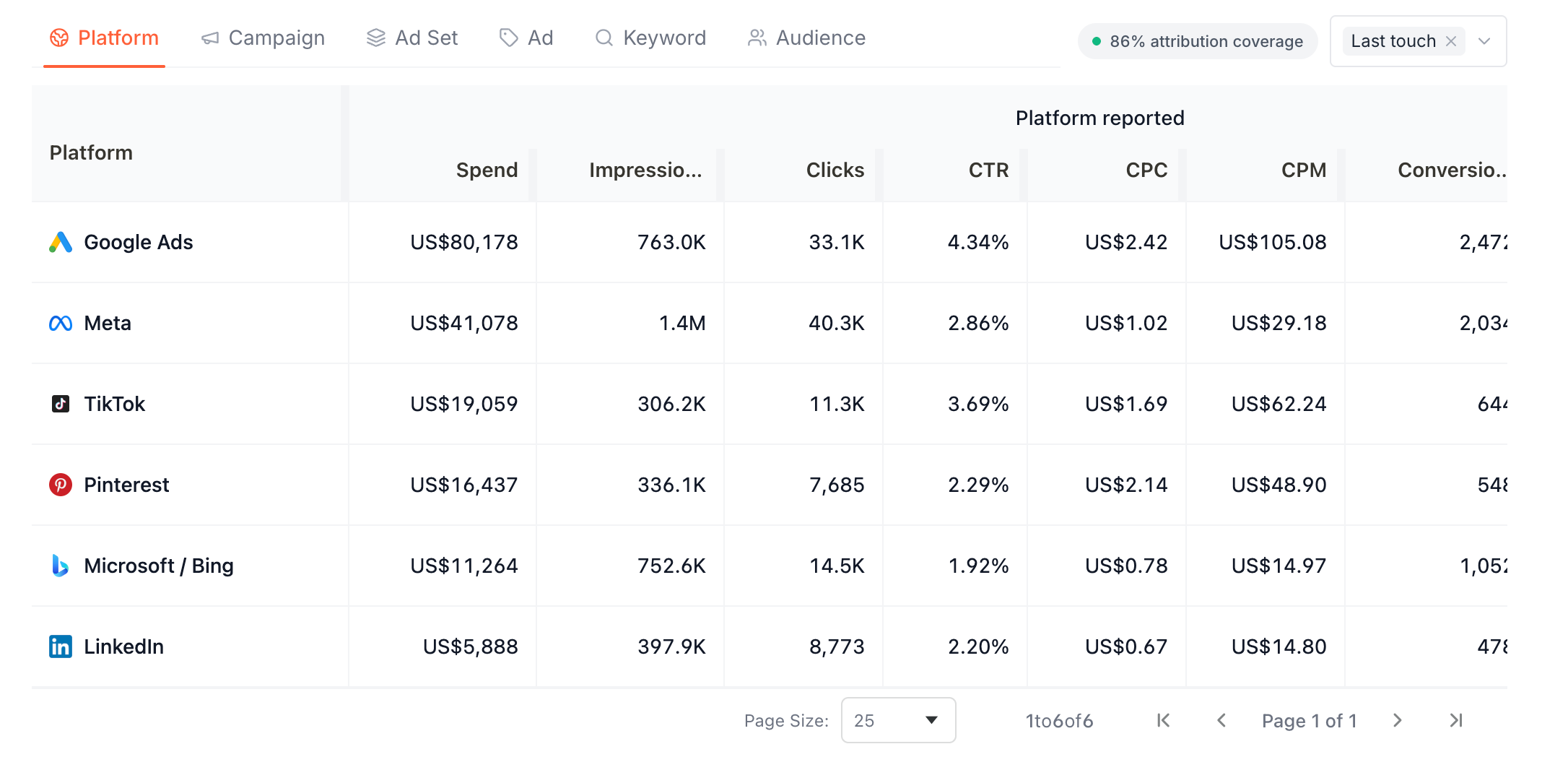The height and width of the screenshot is (783, 1568).
Task: Click TikTok spend US$19,059
Action: pos(464,404)
